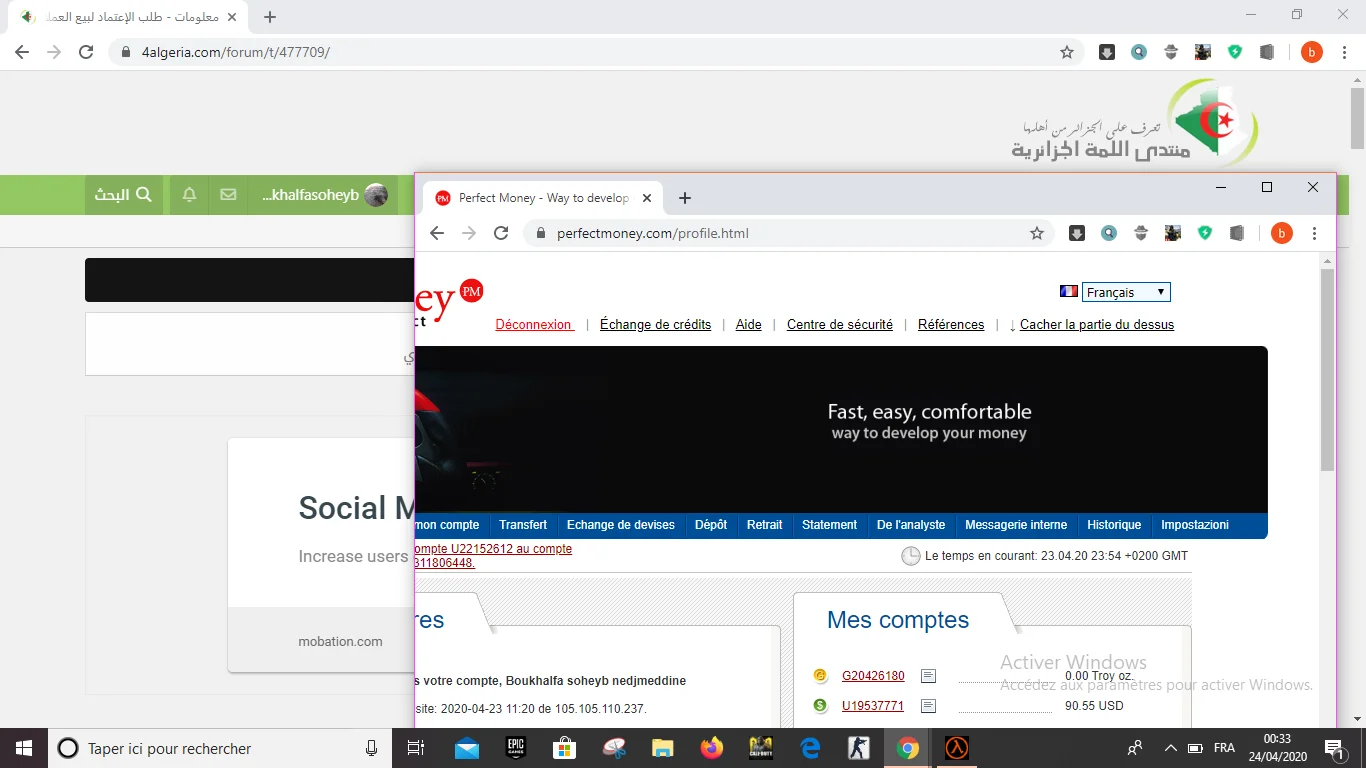1366x768 pixels.
Task: Click the reload icon in Perfect Money window
Action: tap(502, 233)
